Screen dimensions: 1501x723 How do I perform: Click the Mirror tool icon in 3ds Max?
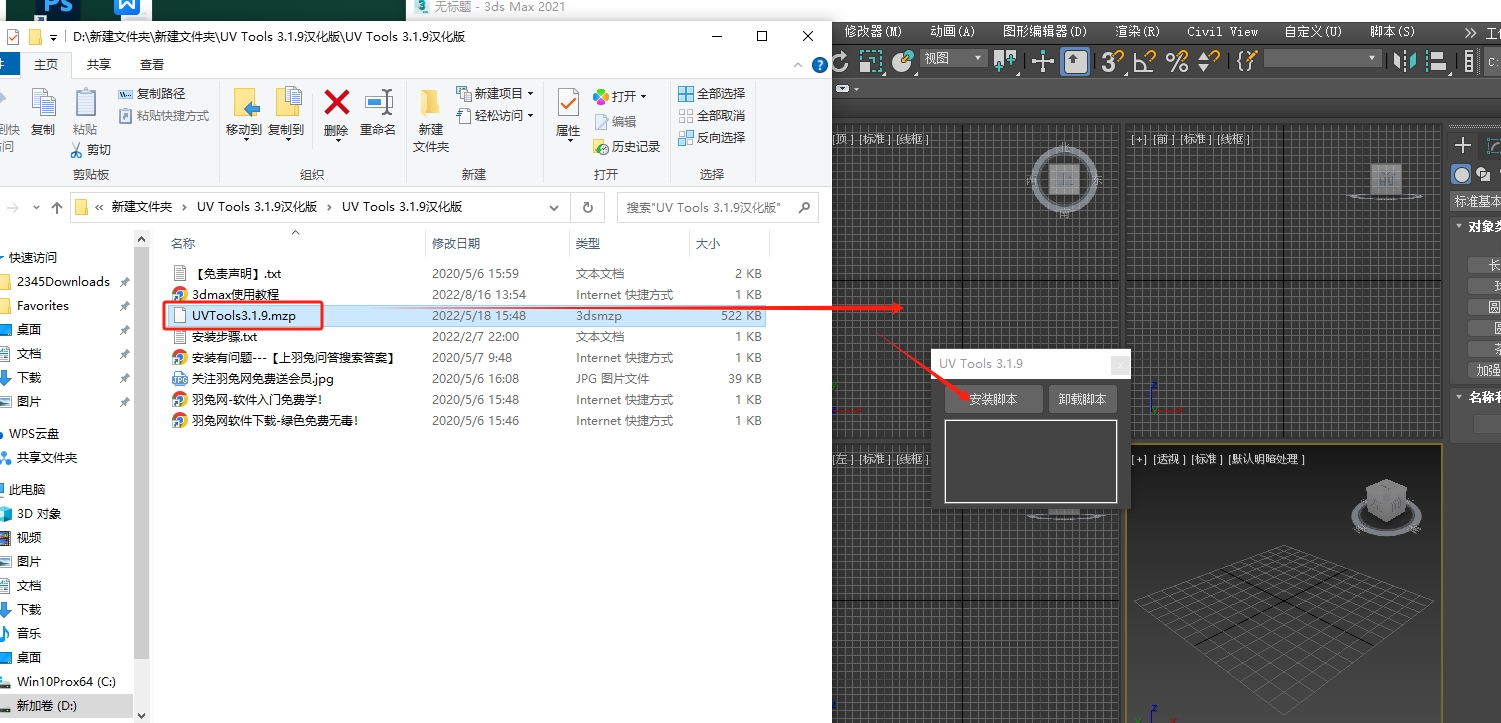point(1405,62)
